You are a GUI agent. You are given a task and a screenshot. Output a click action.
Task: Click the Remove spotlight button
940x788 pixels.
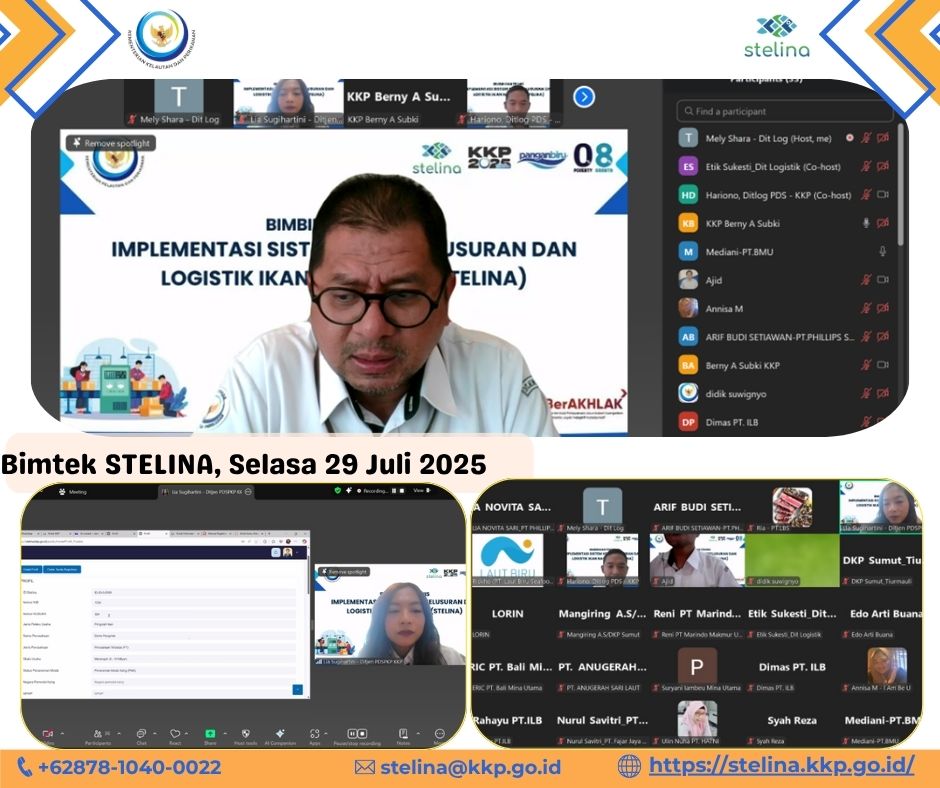point(110,143)
